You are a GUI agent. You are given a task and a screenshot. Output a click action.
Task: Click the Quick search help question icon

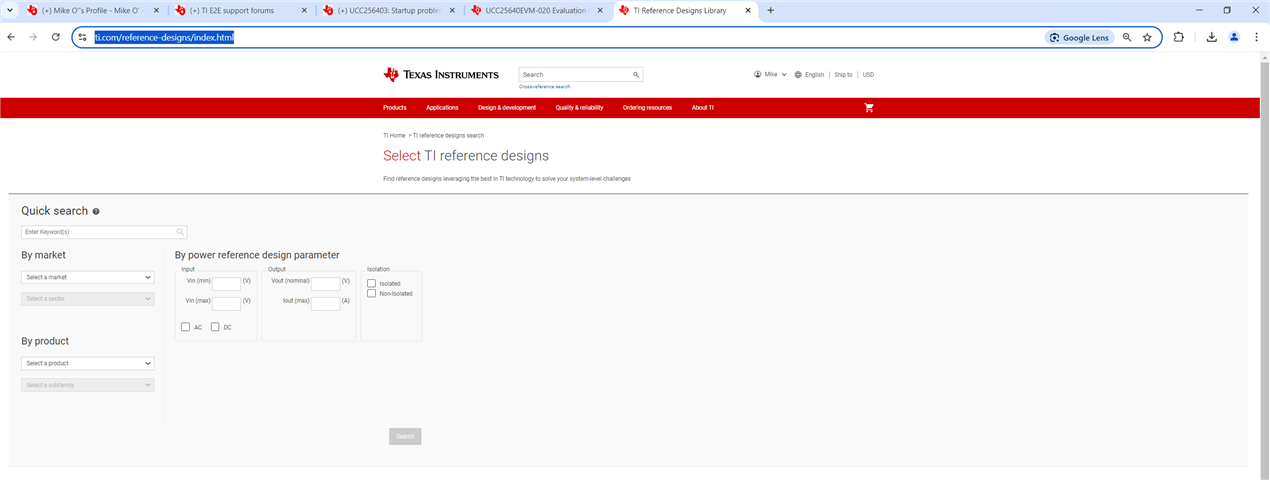[x=96, y=212]
